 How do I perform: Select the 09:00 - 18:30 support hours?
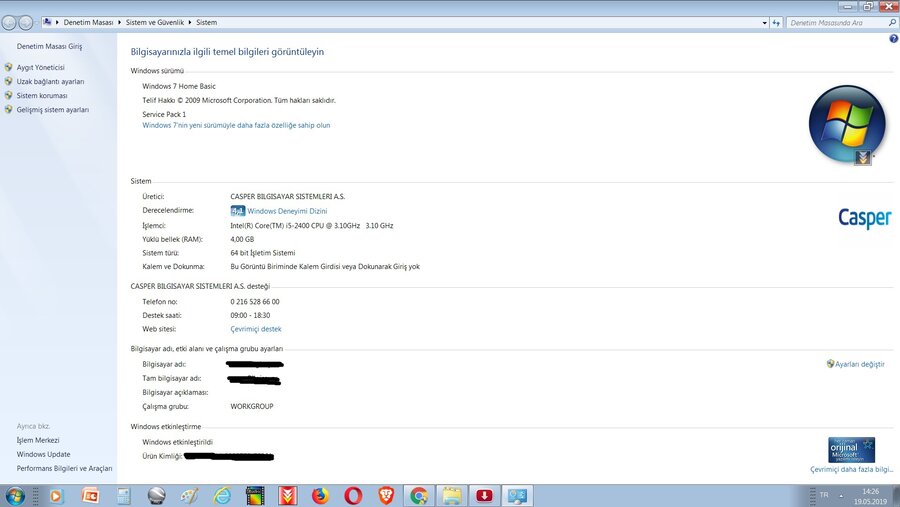(x=250, y=315)
